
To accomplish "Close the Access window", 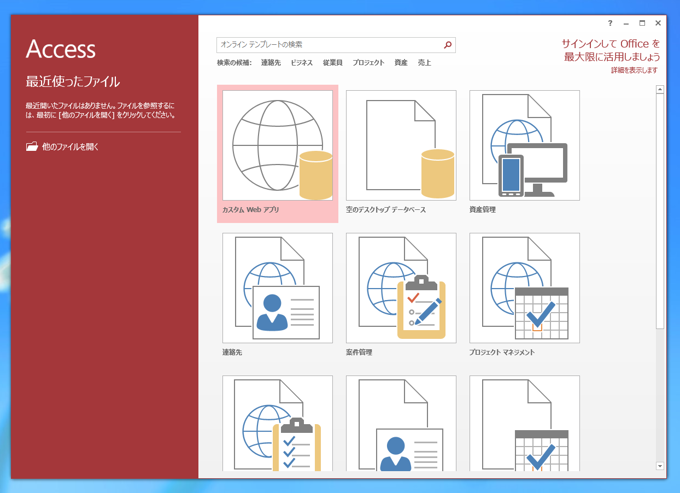I will pyautogui.click(x=658, y=23).
